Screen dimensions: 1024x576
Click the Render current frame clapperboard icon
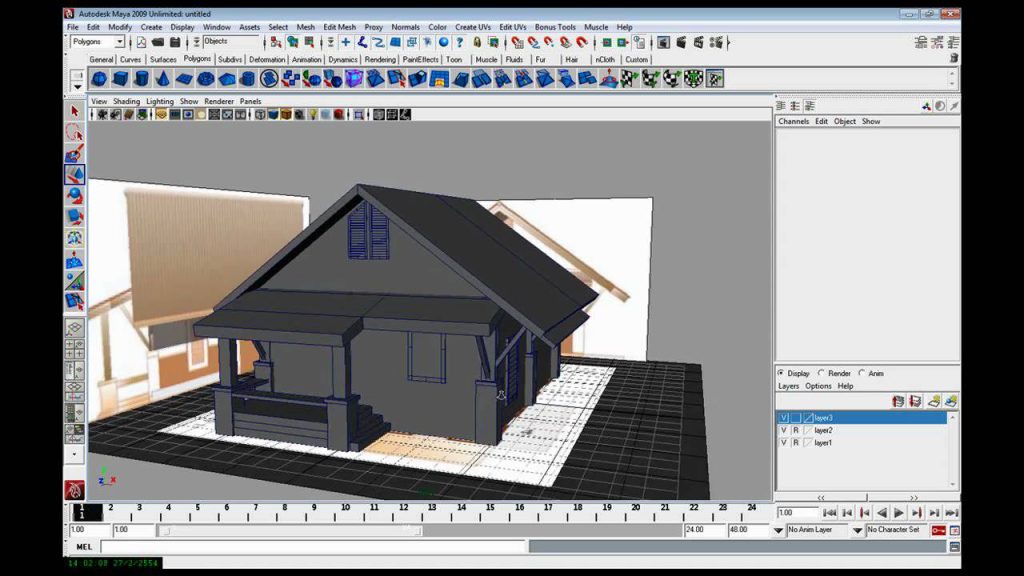[x=681, y=42]
